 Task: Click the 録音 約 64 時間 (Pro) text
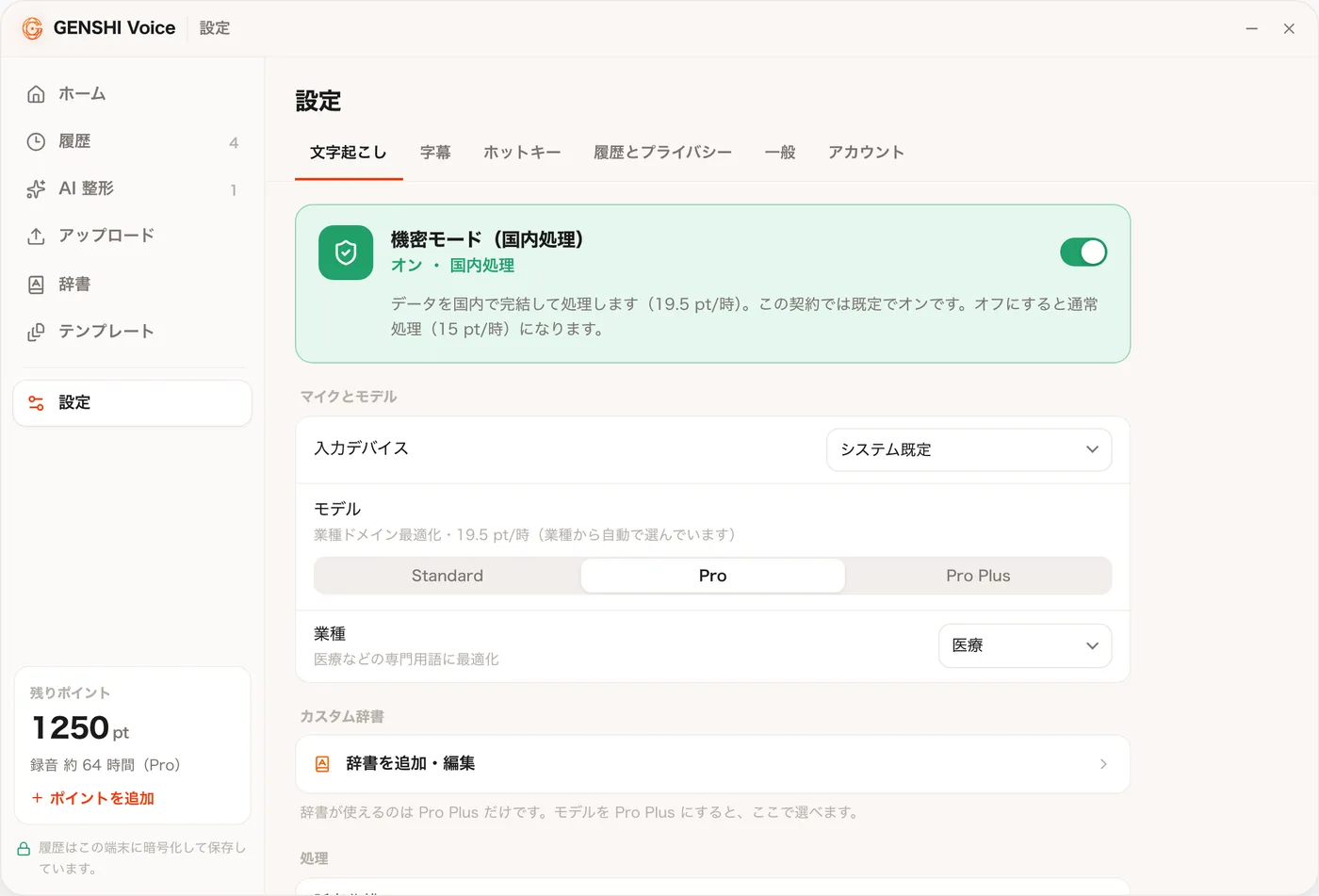(105, 765)
